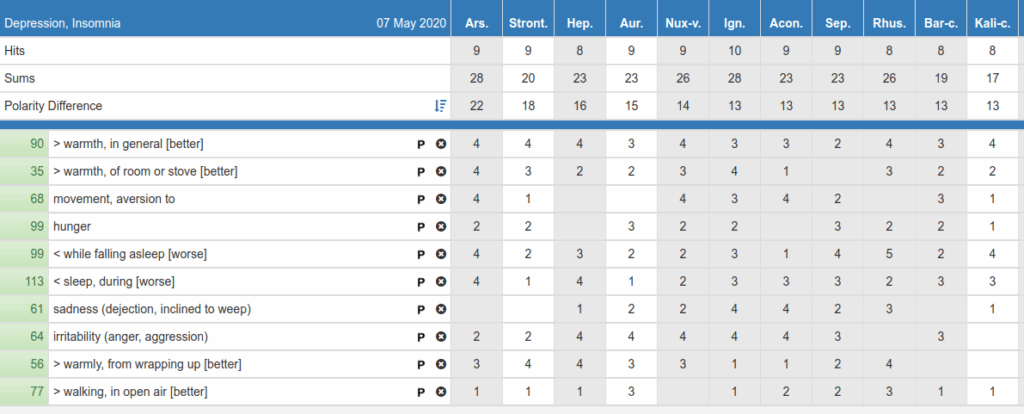Image resolution: width=1024 pixels, height=414 pixels.
Task: Click rubric count 113 beside '< sleep, during'
Action: pyautogui.click(x=34, y=281)
